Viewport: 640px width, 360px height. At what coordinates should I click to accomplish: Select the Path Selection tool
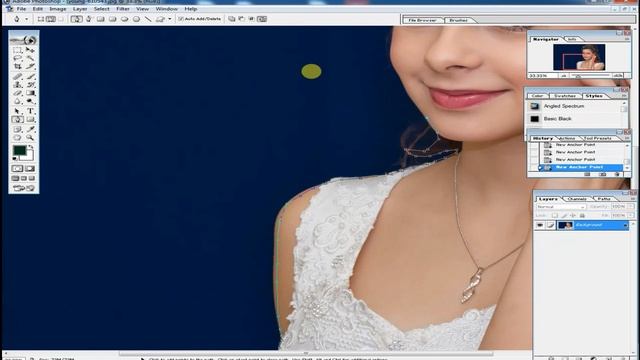pos(17,111)
